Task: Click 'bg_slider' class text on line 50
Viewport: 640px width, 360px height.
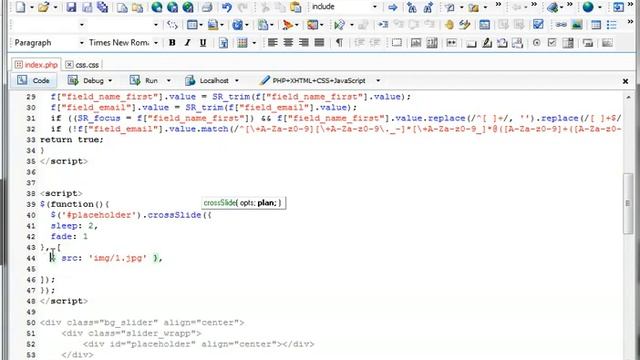Action: click(130, 323)
